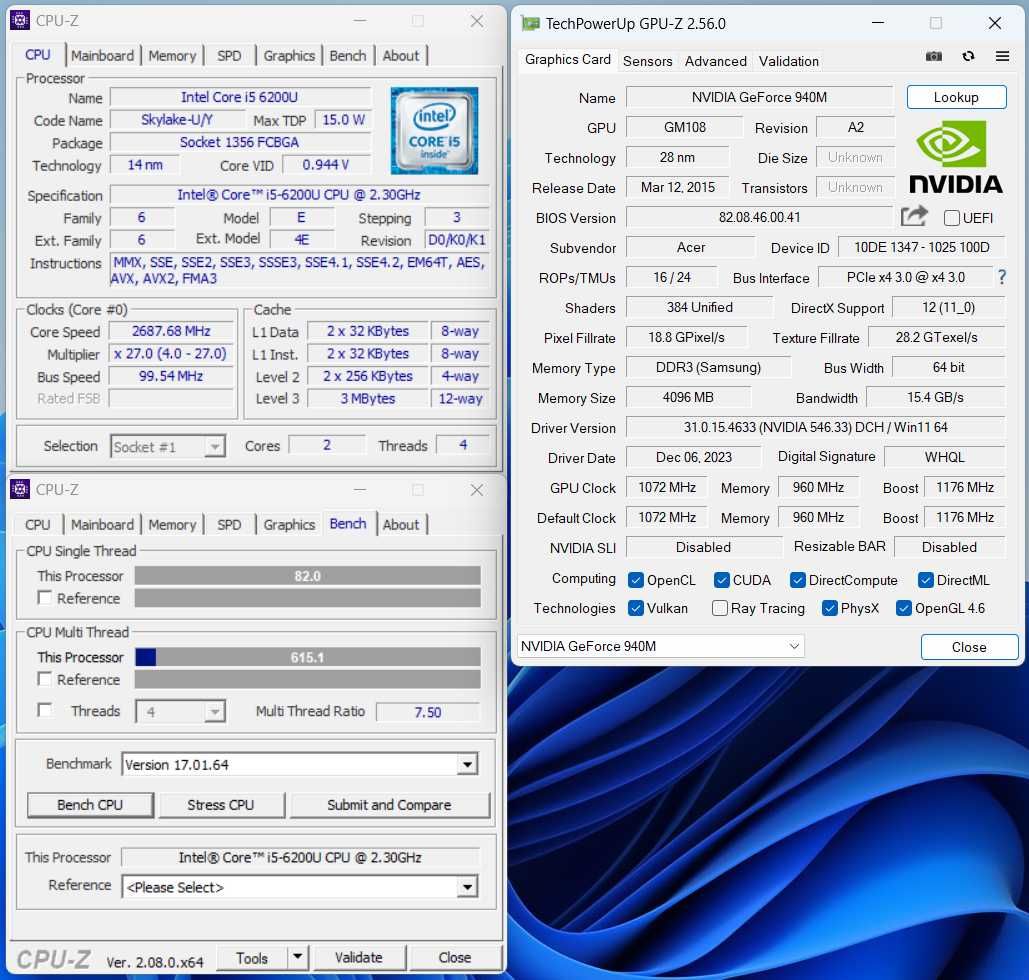Image resolution: width=1029 pixels, height=980 pixels.
Task: Open the Validation tab in GPU-Z
Action: (789, 61)
